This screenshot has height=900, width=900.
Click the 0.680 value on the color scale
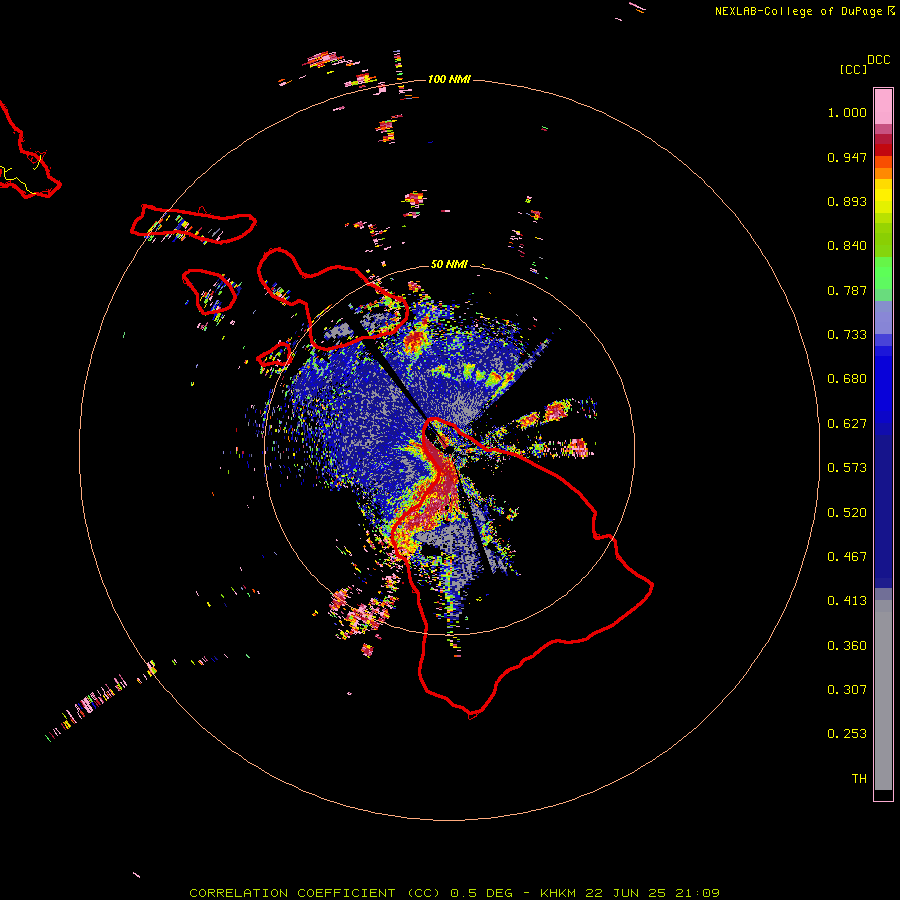[x=847, y=379]
